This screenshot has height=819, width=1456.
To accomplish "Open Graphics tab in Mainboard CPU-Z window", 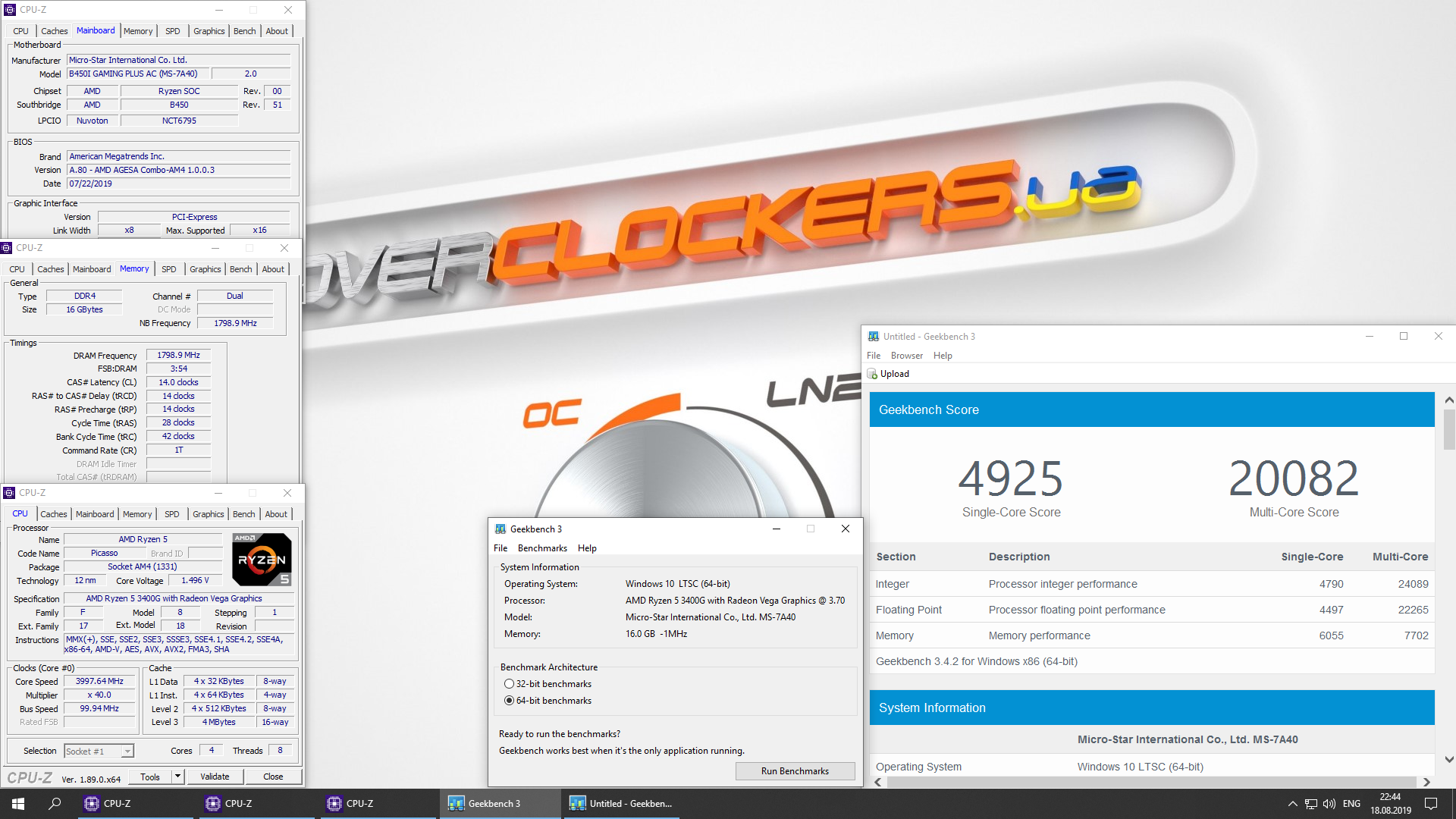I will (209, 31).
